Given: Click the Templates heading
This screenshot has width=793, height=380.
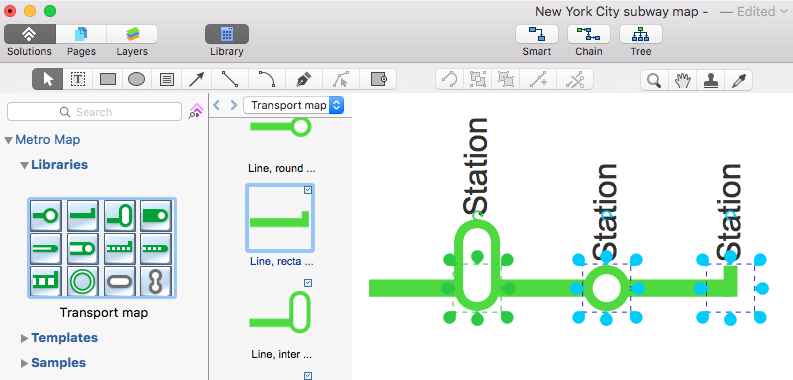Looking at the screenshot, I should [64, 338].
